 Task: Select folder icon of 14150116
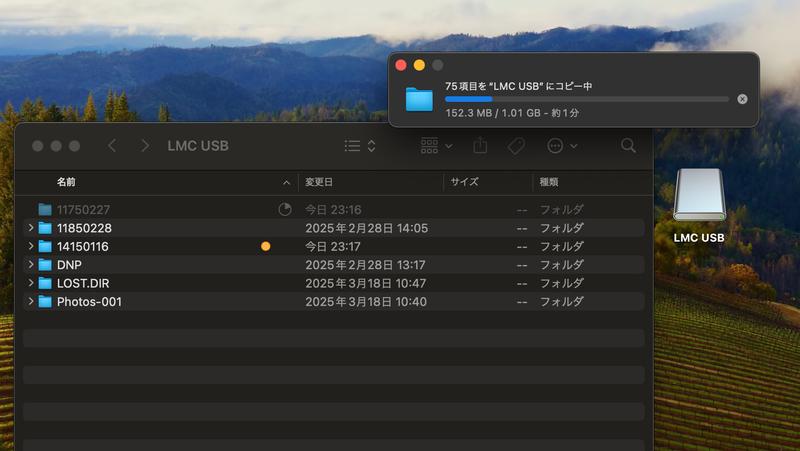[45, 246]
